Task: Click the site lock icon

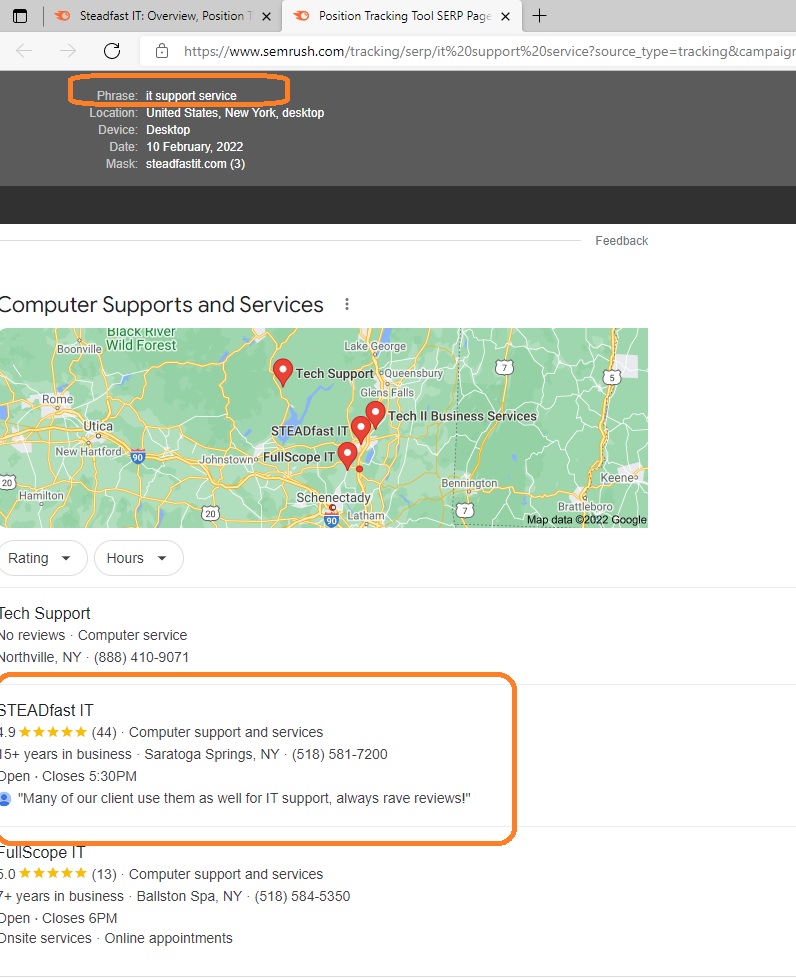Action: pos(162,51)
